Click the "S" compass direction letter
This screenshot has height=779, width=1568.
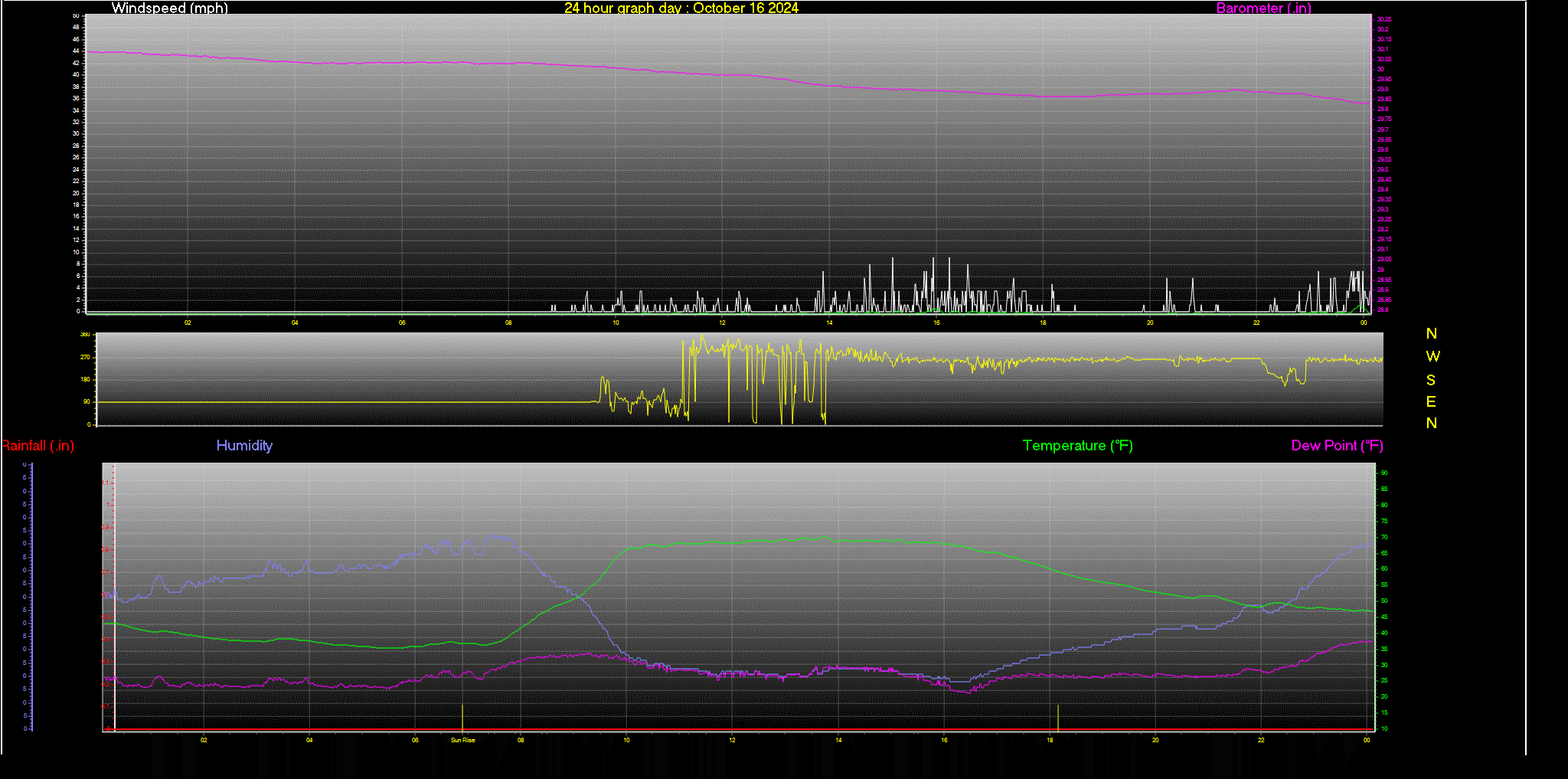tap(1431, 380)
